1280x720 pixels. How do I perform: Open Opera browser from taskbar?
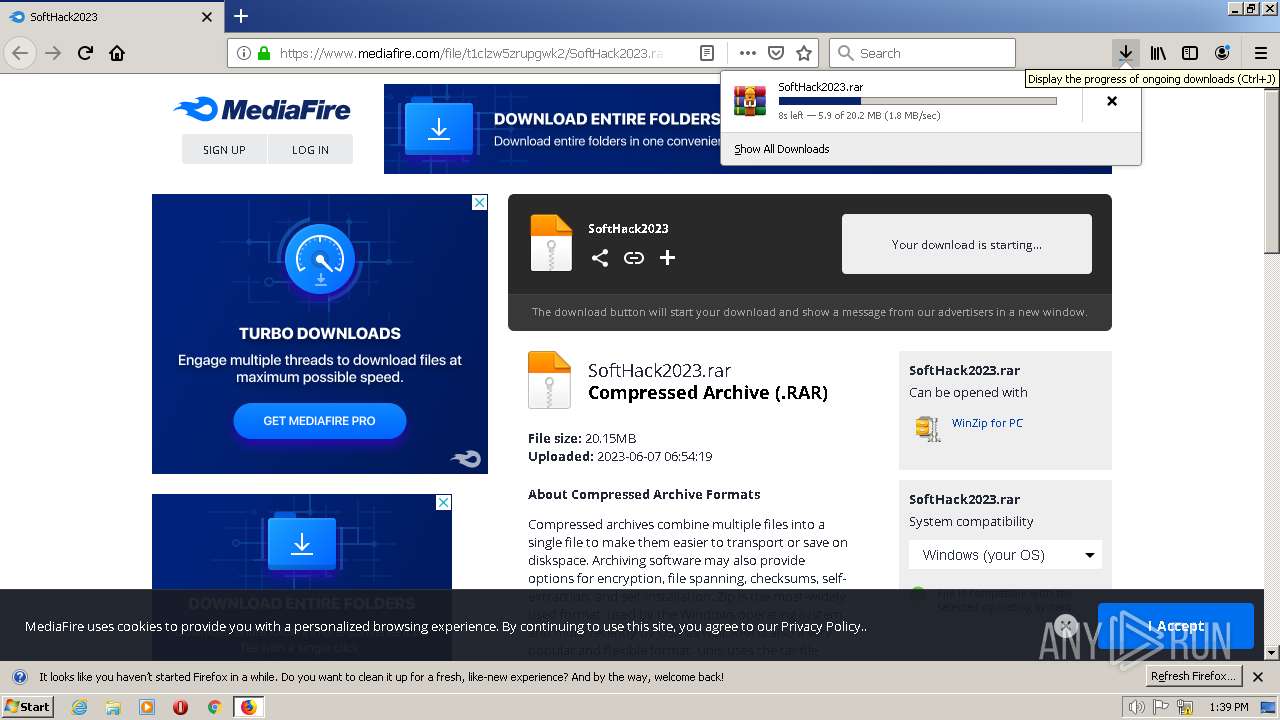[x=180, y=707]
